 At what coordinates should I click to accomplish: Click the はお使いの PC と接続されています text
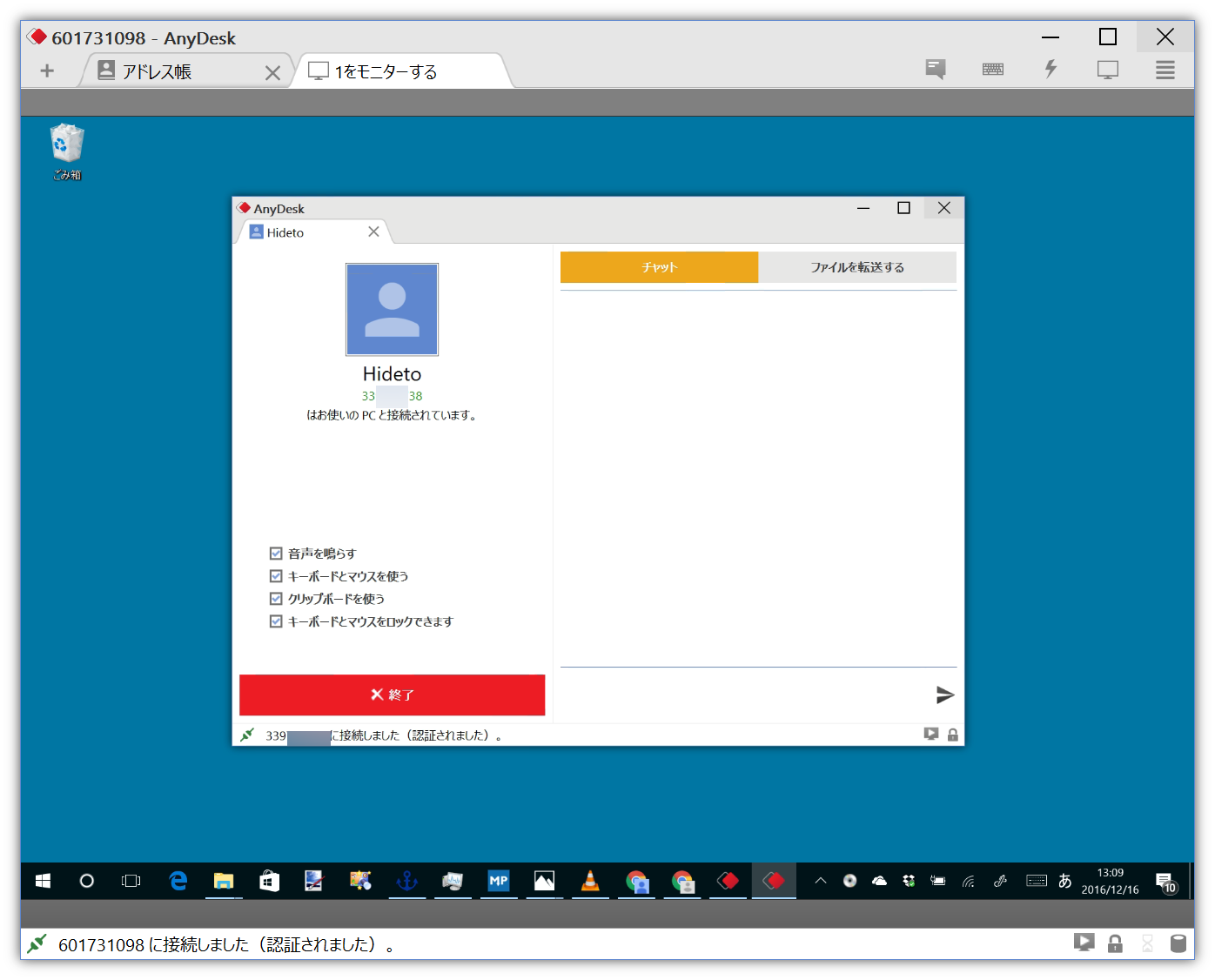[392, 415]
